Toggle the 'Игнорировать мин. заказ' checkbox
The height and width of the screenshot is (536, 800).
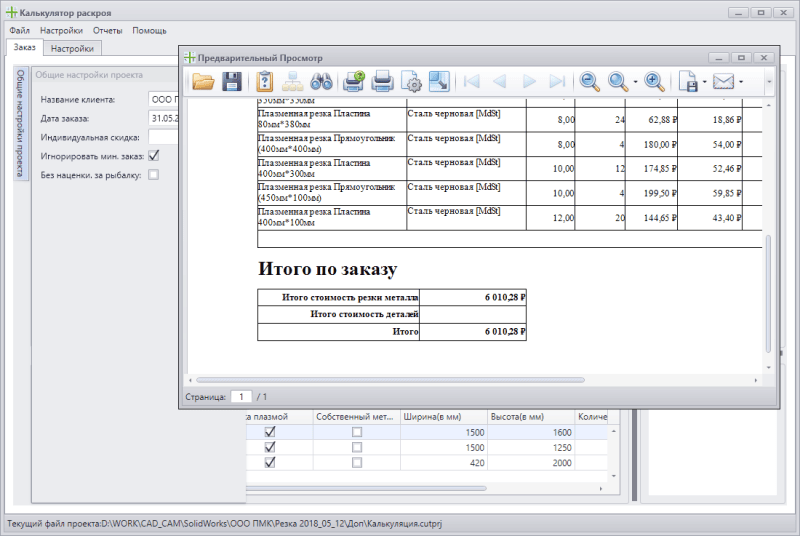click(x=153, y=155)
